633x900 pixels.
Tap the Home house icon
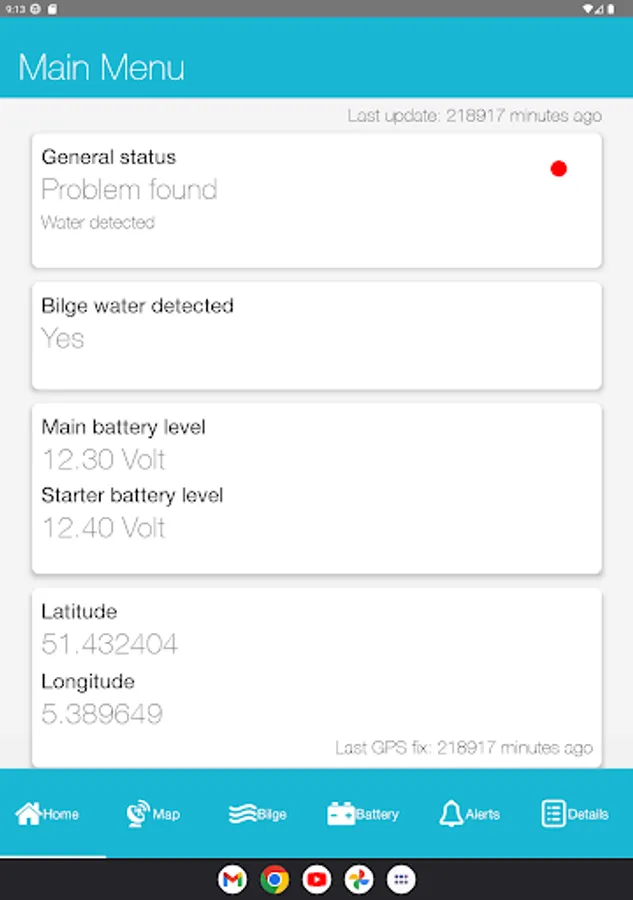tap(28, 814)
